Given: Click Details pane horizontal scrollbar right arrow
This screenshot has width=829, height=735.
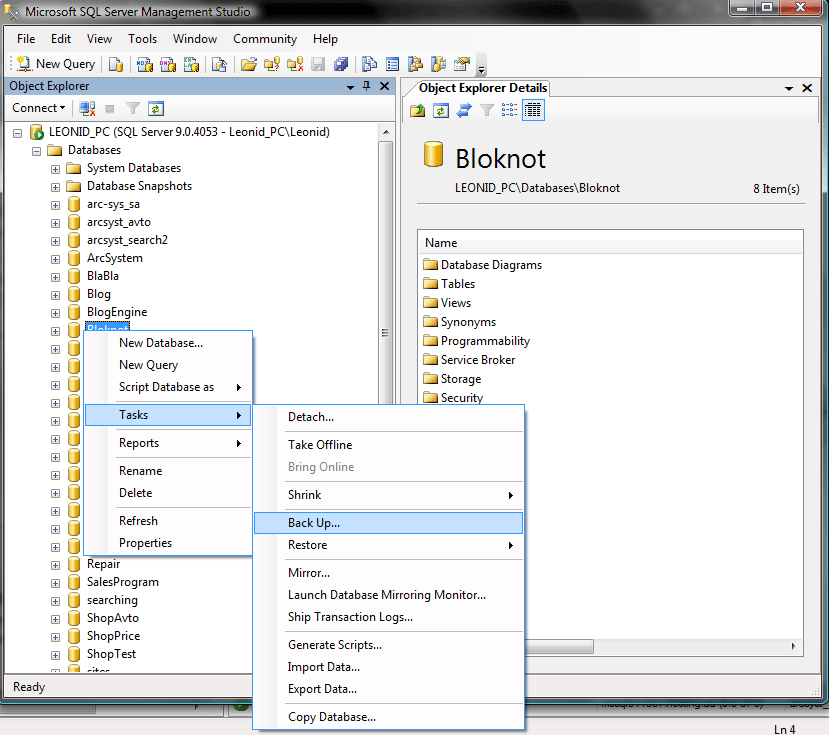Looking at the screenshot, I should 794,647.
